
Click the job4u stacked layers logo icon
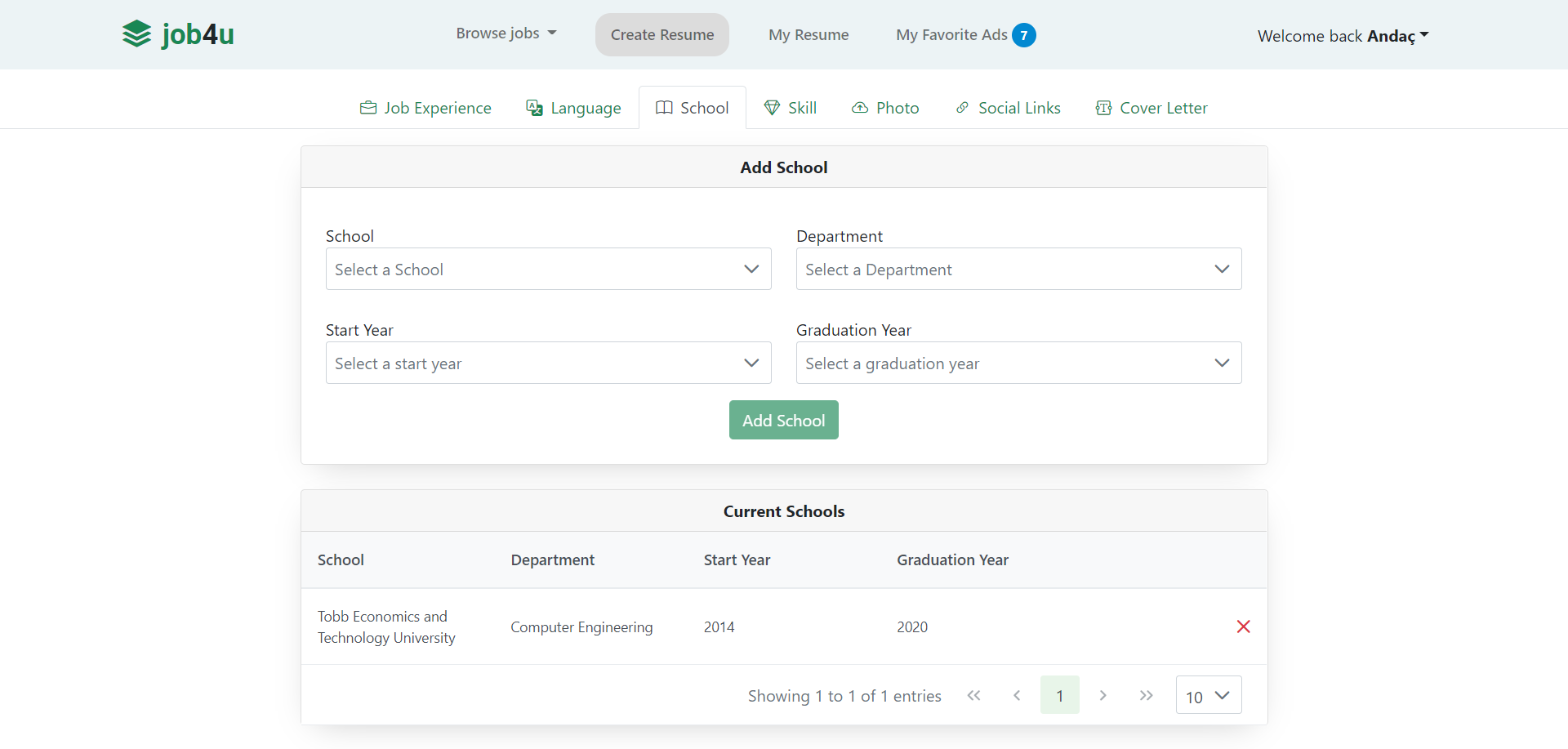(136, 34)
